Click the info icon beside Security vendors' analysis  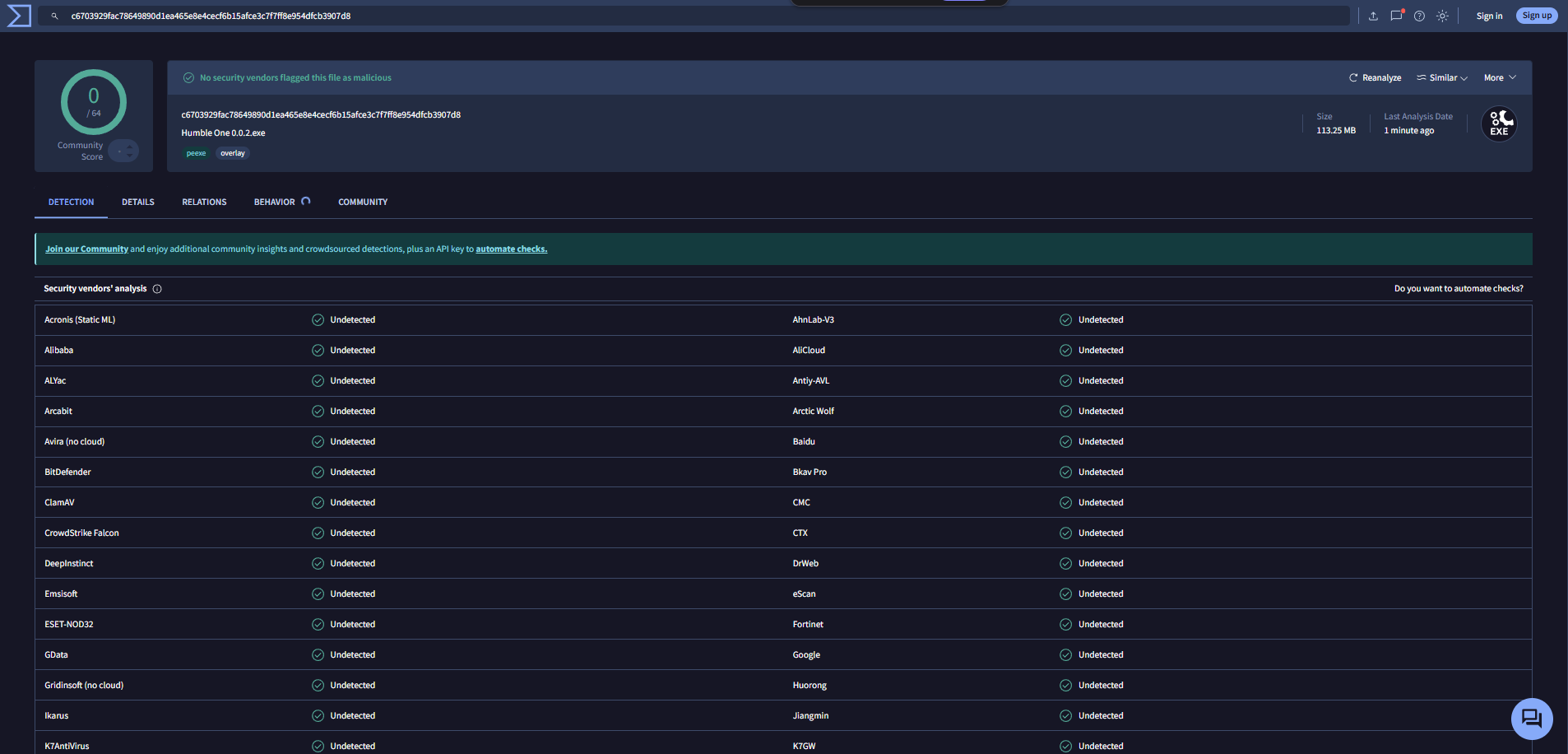pos(157,289)
